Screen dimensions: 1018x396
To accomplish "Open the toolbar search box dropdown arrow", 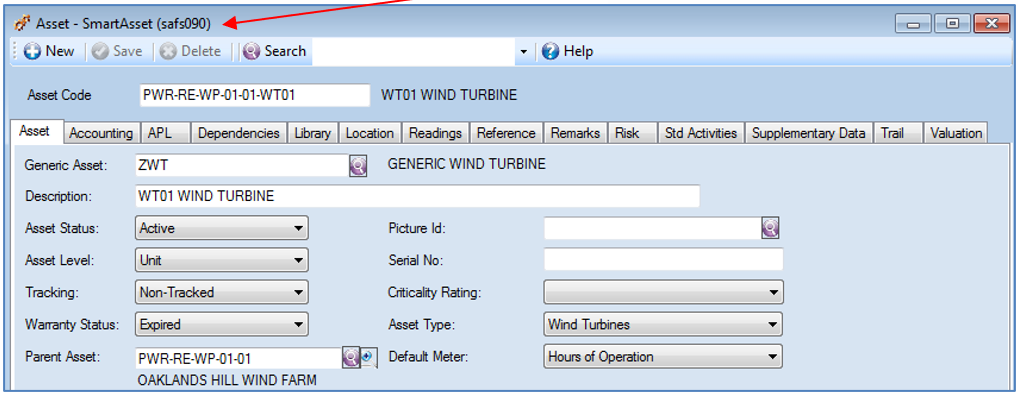I will [524, 52].
